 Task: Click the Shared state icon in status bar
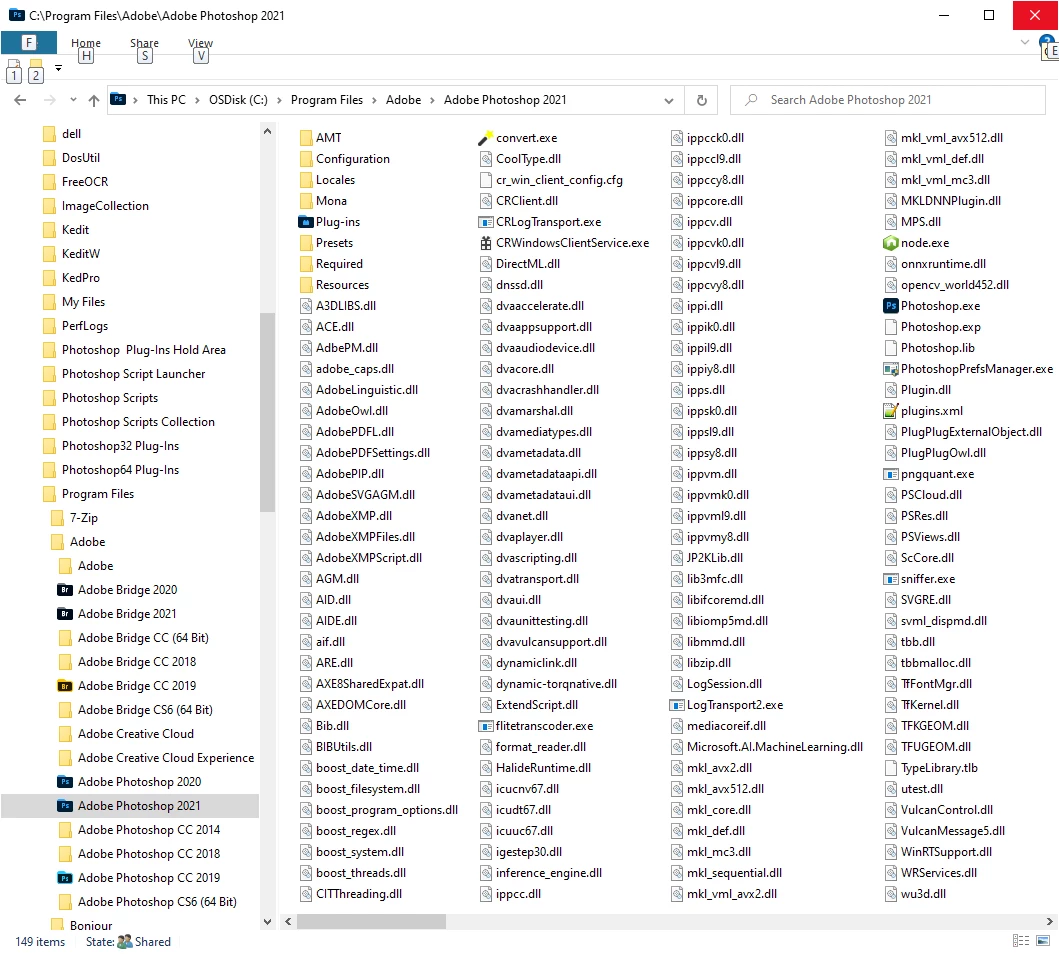coord(124,941)
